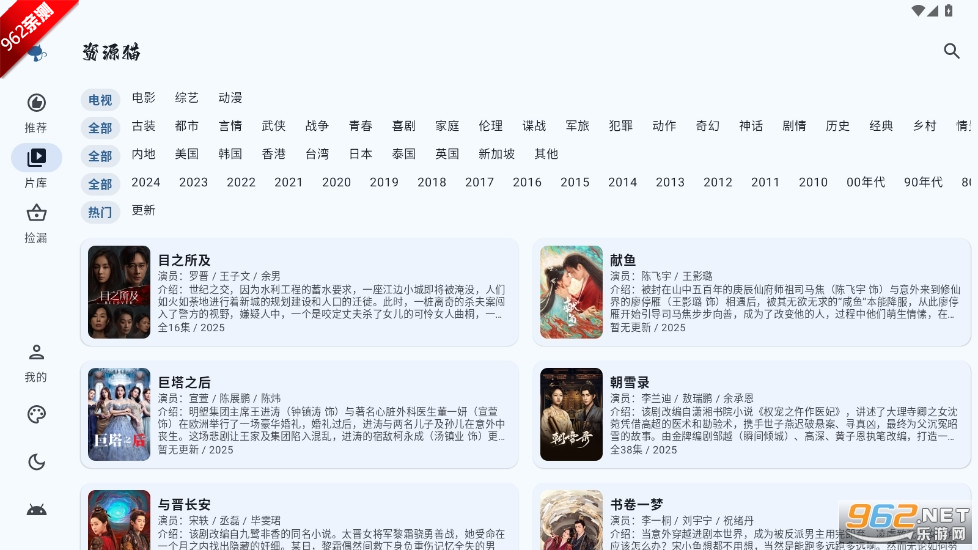The height and width of the screenshot is (550, 978).
Task: Open the 与晋长安 title
Action: point(184,504)
